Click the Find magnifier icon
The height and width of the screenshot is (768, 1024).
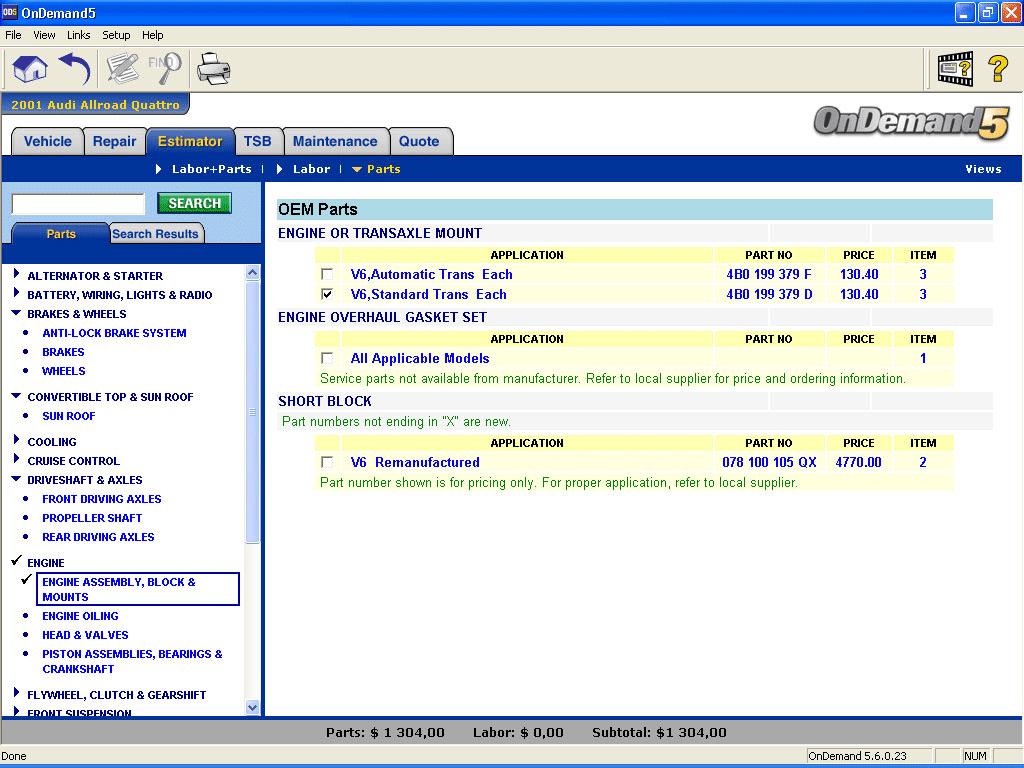tap(165, 69)
